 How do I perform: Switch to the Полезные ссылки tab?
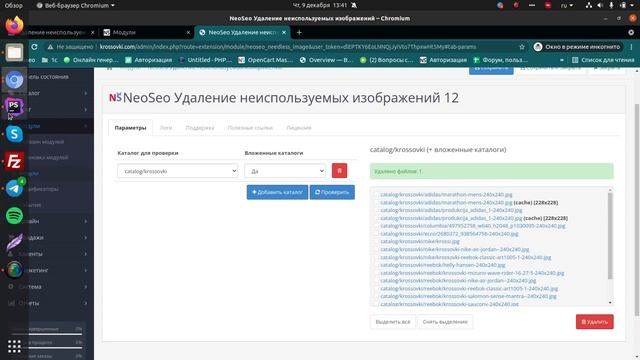click(250, 128)
